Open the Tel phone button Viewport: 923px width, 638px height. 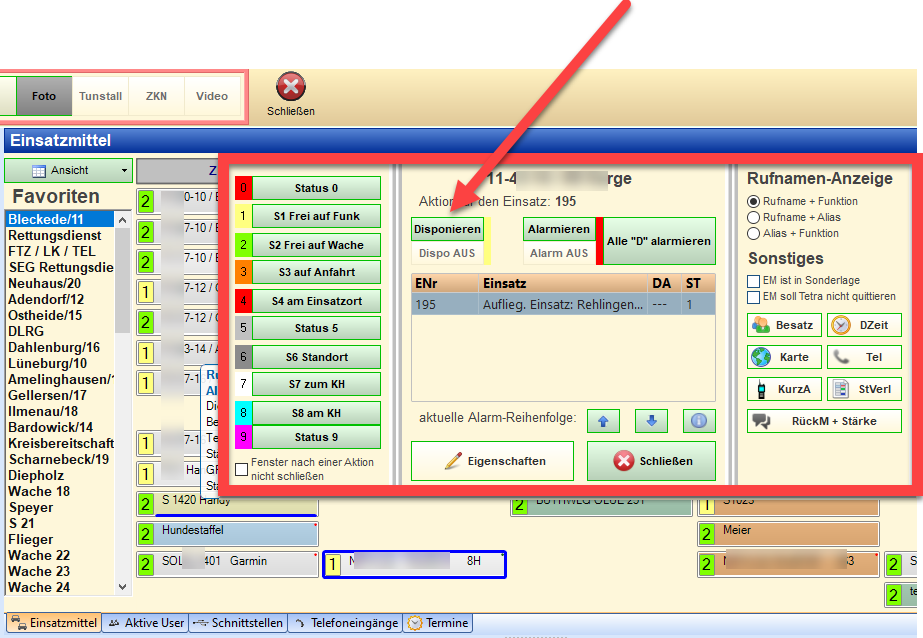pyautogui.click(x=864, y=357)
